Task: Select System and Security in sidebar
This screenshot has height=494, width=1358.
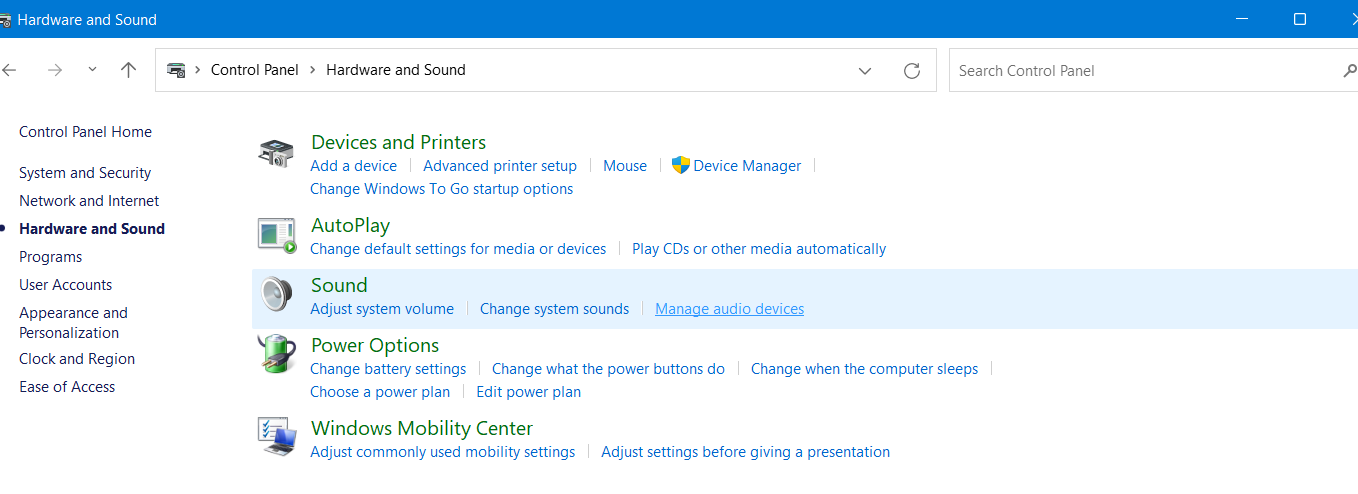Action: (x=85, y=173)
